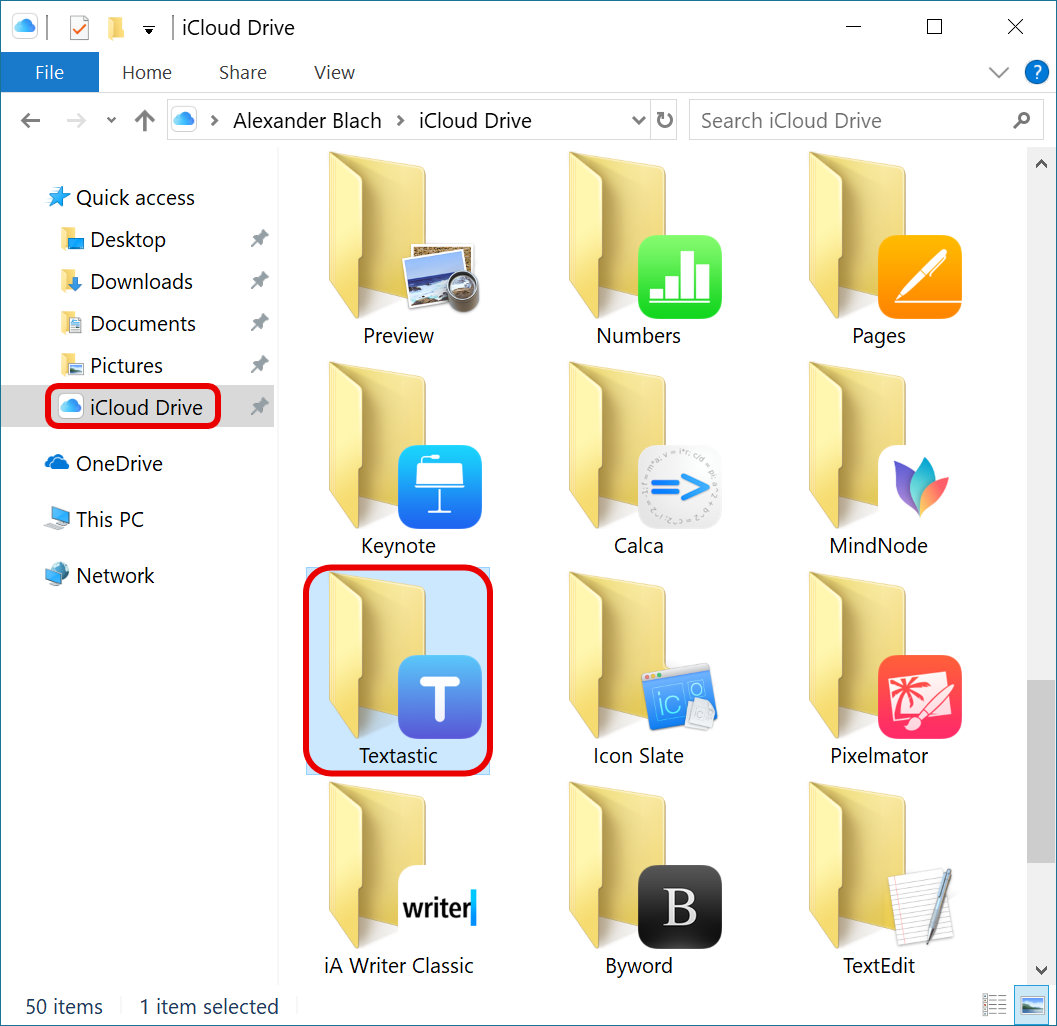Select Quick access in navigation pane
Image resolution: width=1057 pixels, height=1026 pixels.
click(x=121, y=198)
